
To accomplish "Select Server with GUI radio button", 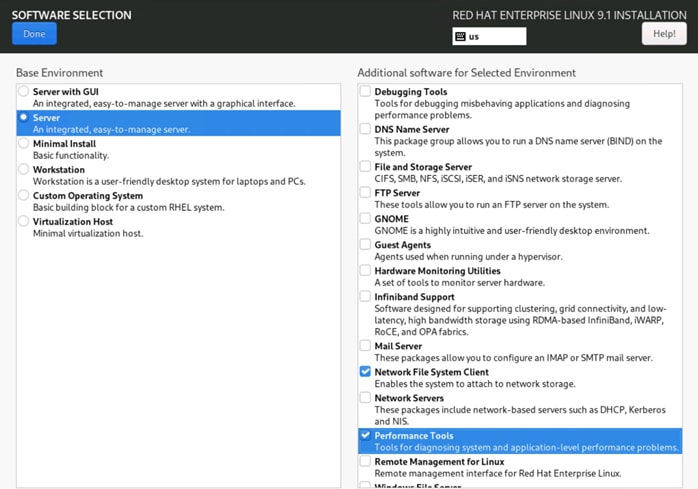I will (x=24, y=91).
